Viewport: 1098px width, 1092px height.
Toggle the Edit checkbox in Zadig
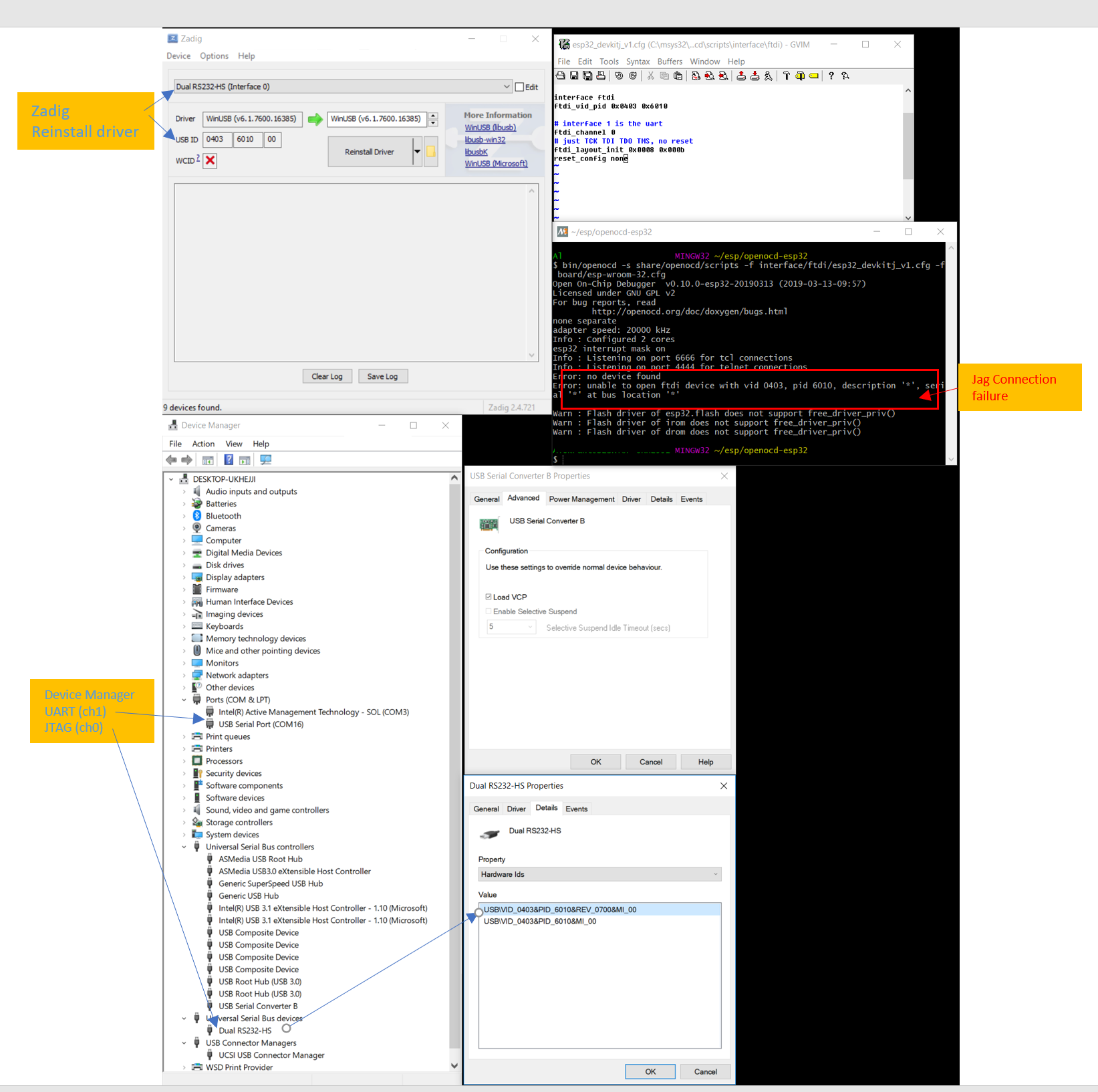point(519,87)
